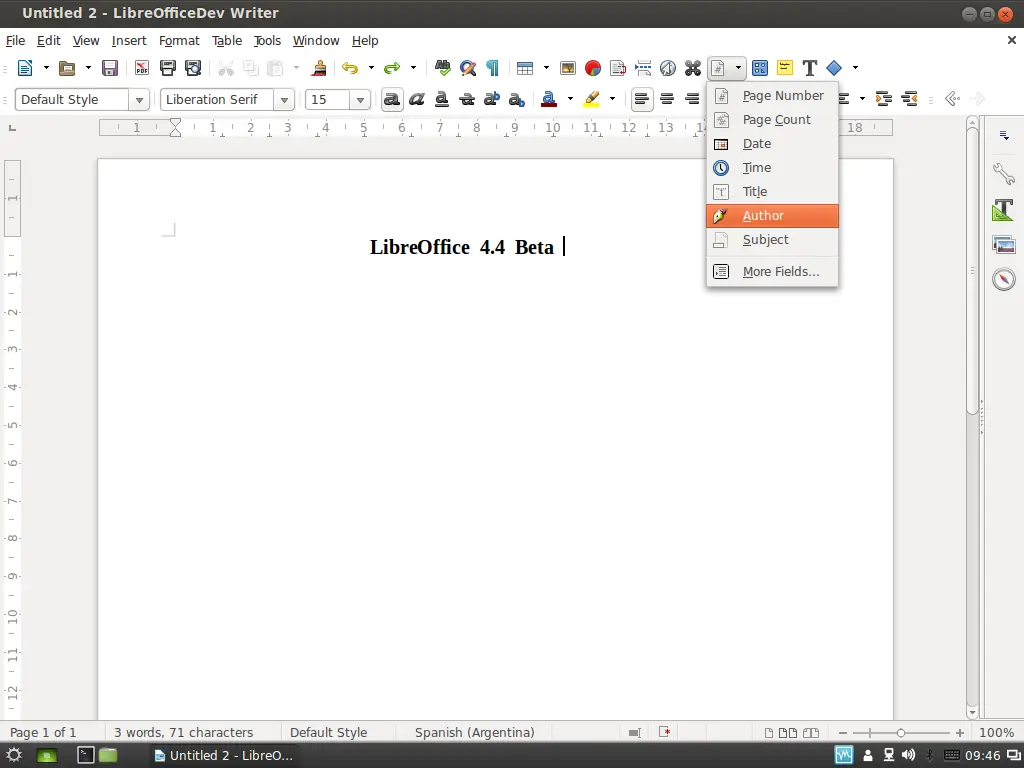Open sidebar Properties with the wrench icon

(1004, 173)
